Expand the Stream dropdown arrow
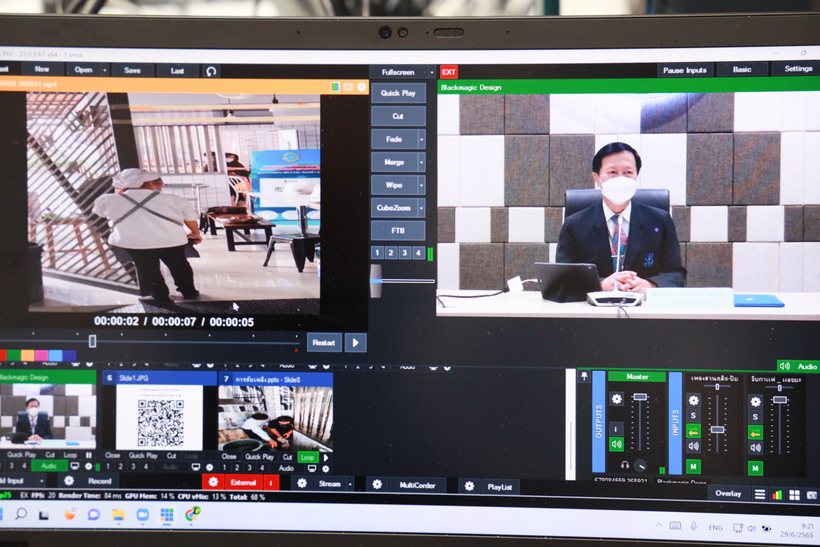 (350, 484)
